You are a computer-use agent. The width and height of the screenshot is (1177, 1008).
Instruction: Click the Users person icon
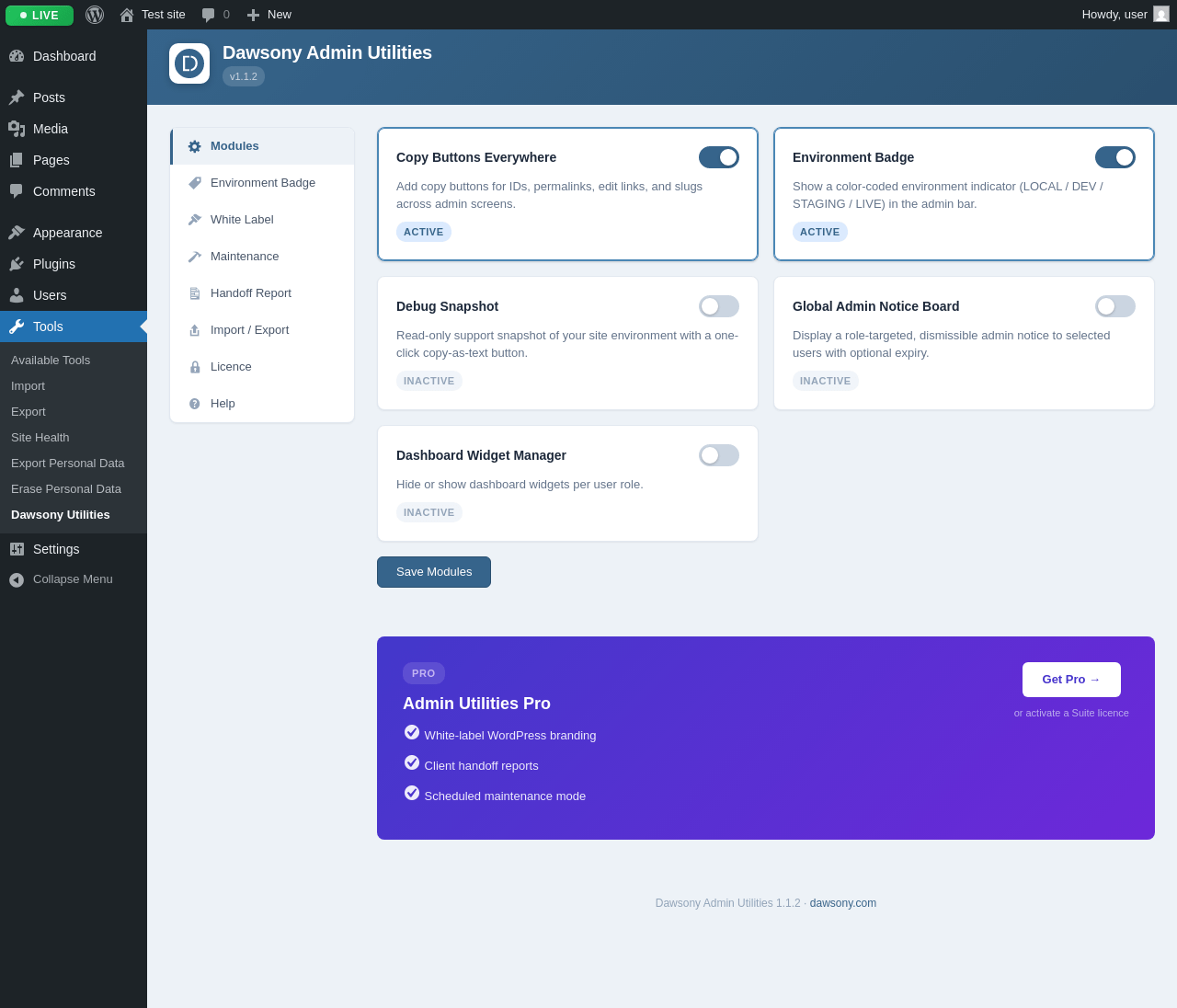17,295
